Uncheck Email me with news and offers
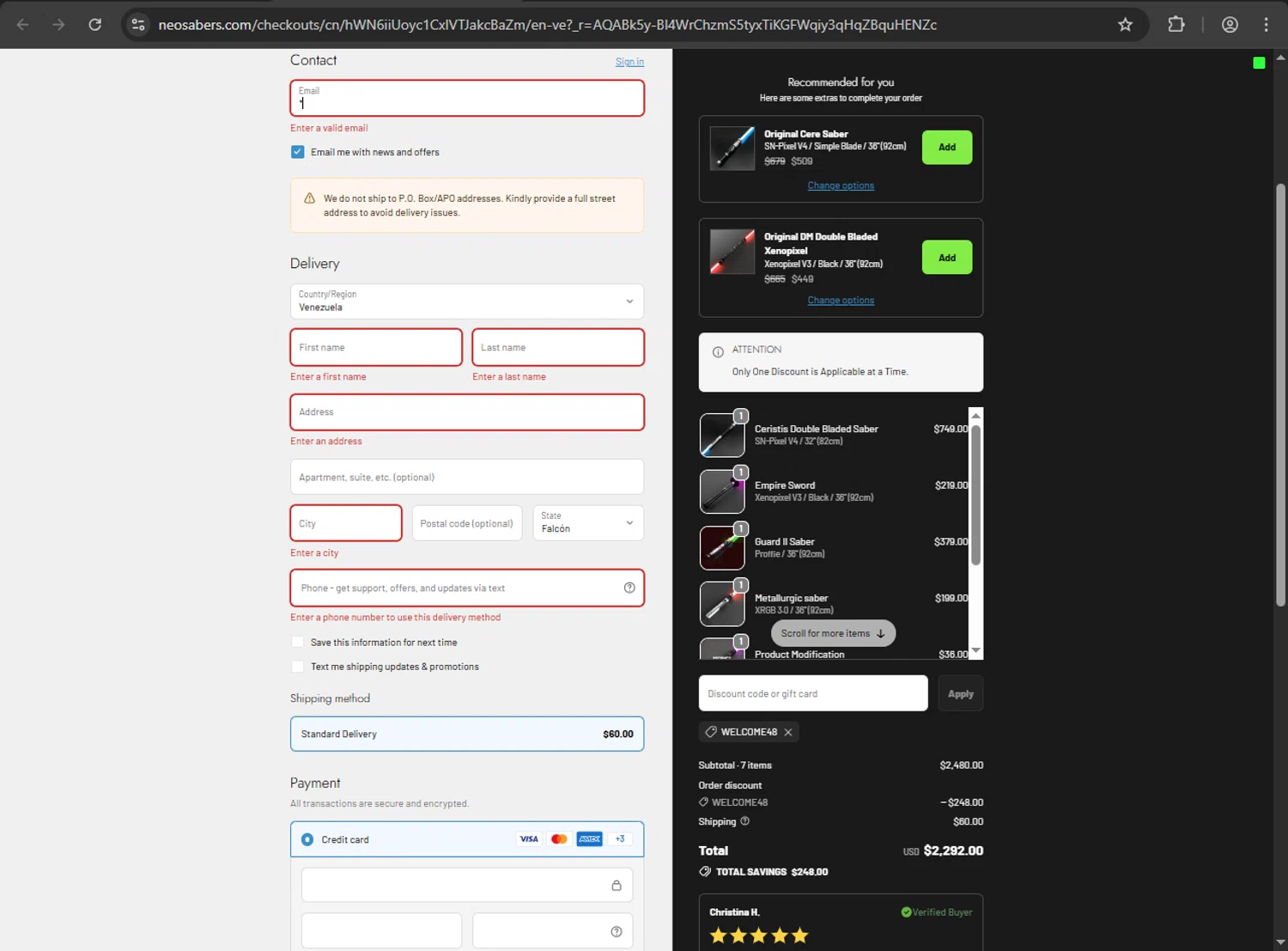Screen dimensions: 1288x951 coord(298,152)
